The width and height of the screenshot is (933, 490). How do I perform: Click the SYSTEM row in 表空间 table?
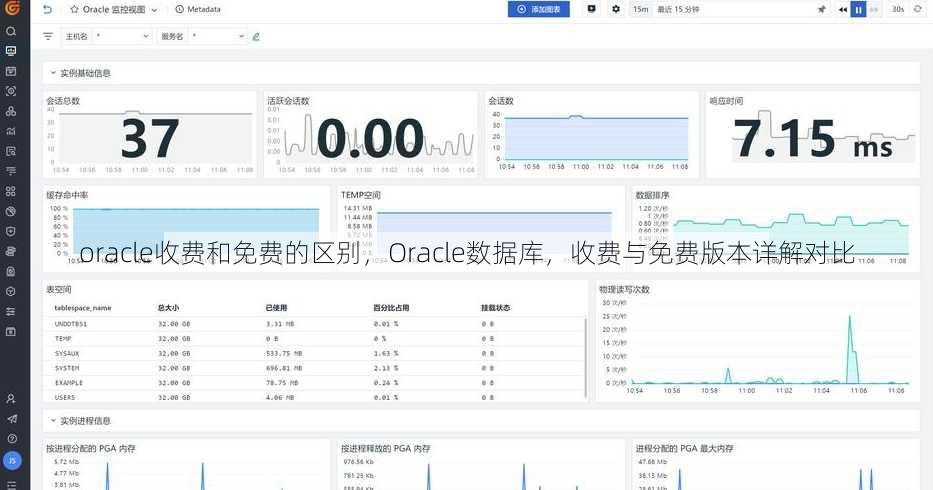pos(315,368)
